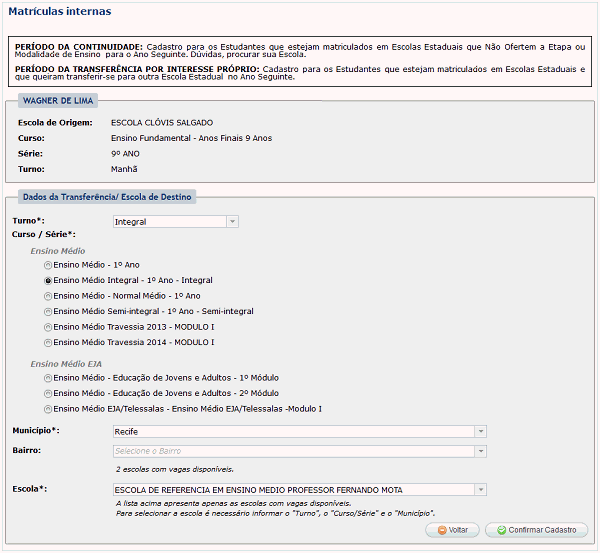The image size is (600, 553).
Task: Click the Matrículas internas page title
Action: click(x=60, y=12)
